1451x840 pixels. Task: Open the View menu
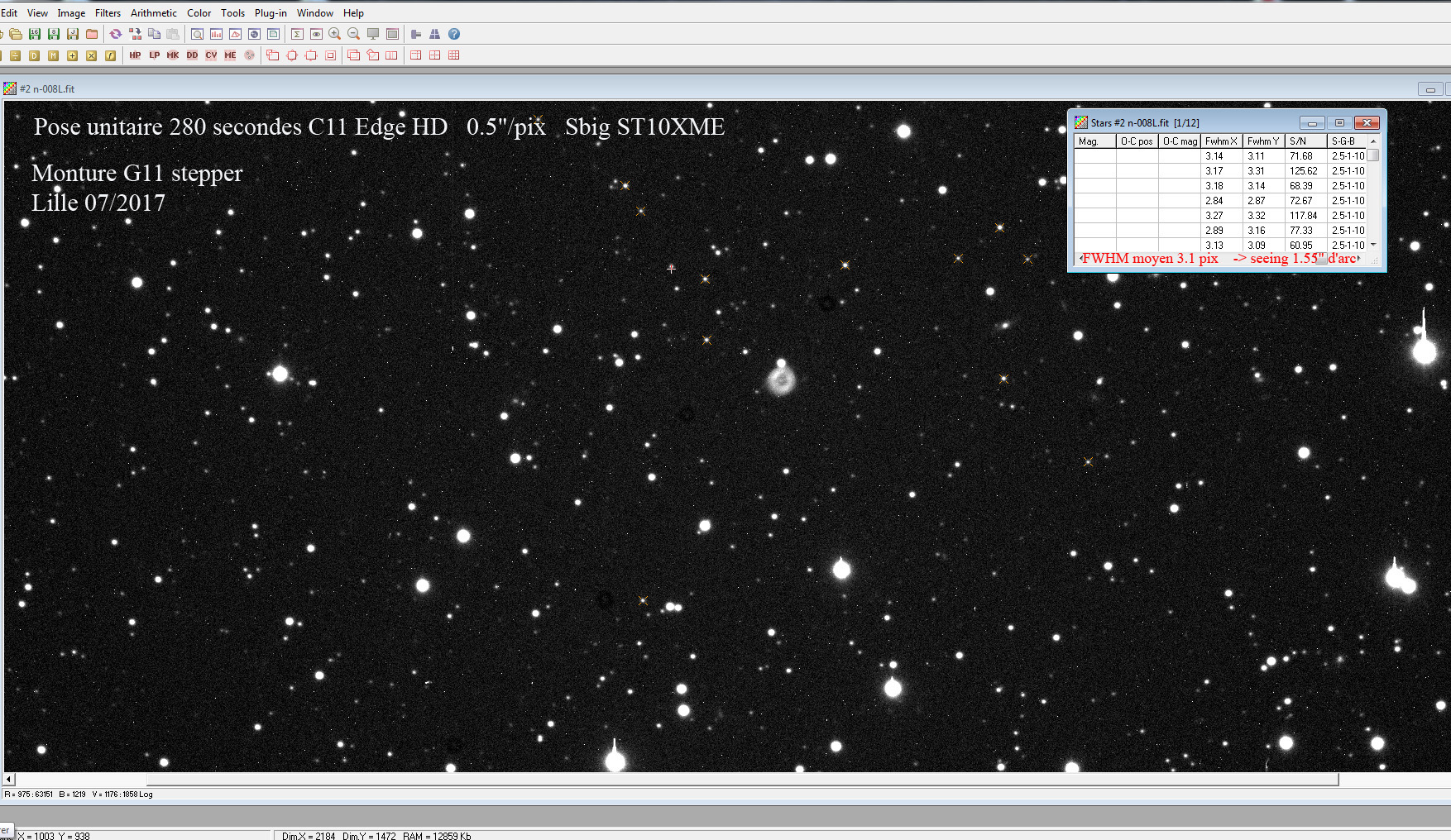[x=38, y=13]
